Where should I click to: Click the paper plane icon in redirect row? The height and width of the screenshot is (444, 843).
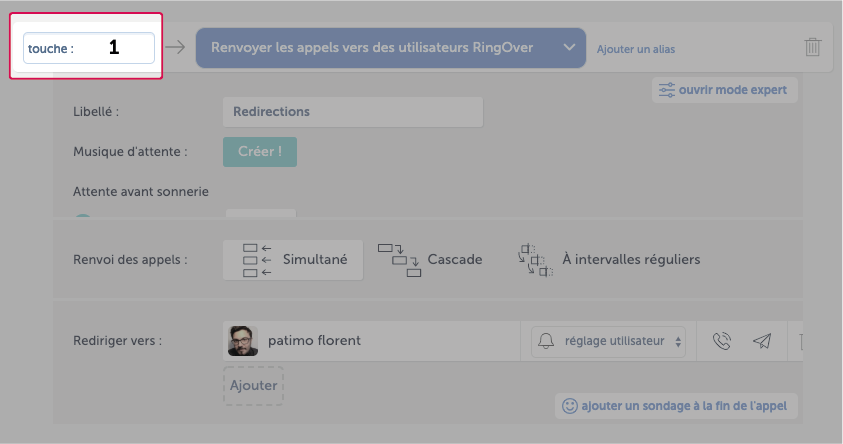(762, 341)
